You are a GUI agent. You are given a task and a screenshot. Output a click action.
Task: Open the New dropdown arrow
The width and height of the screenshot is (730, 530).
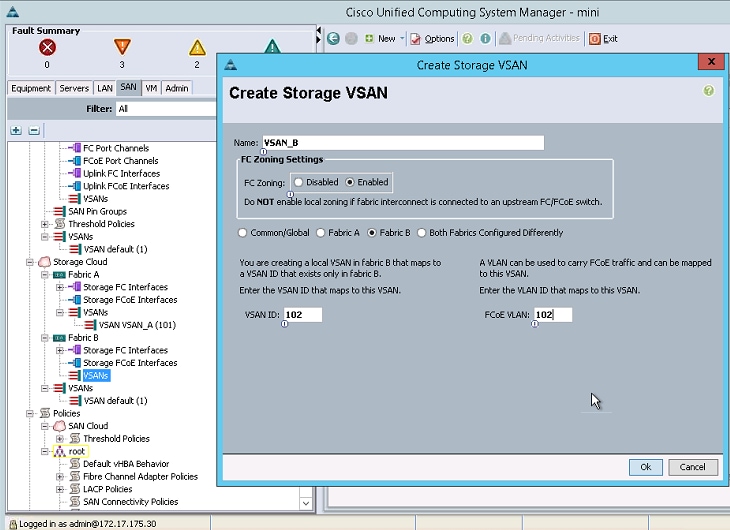click(402, 38)
